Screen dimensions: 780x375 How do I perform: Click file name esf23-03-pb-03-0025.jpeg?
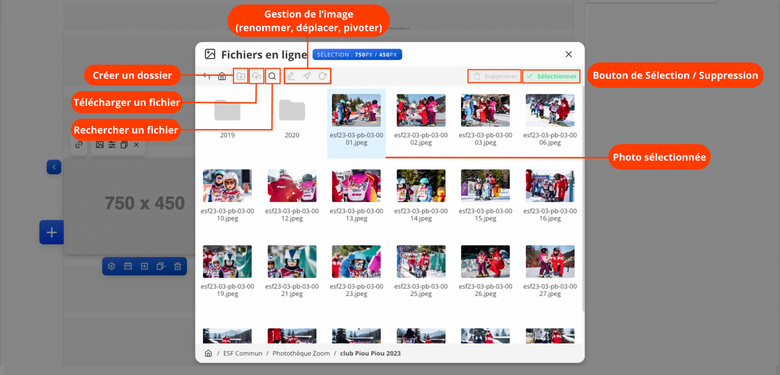(x=421, y=290)
